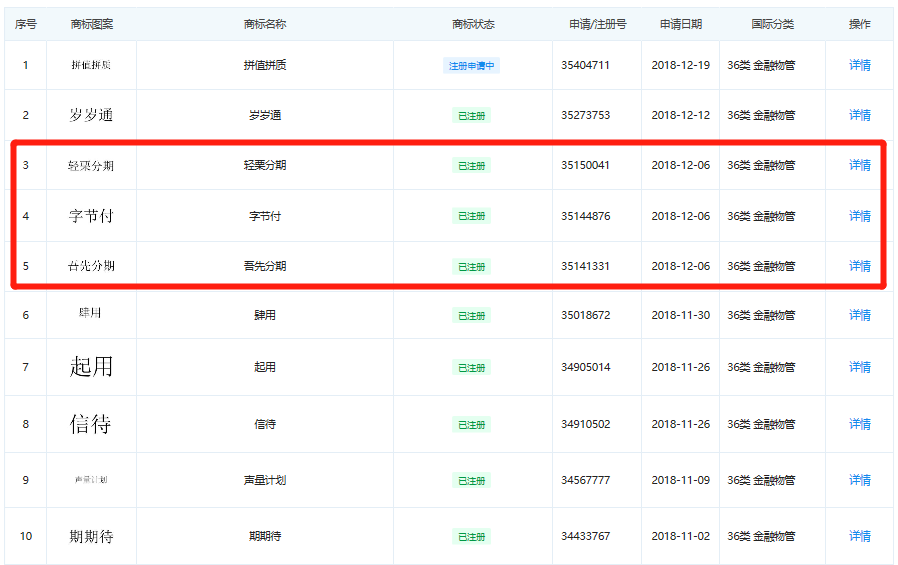Open 详情 link for 肆用 row

[860, 315]
